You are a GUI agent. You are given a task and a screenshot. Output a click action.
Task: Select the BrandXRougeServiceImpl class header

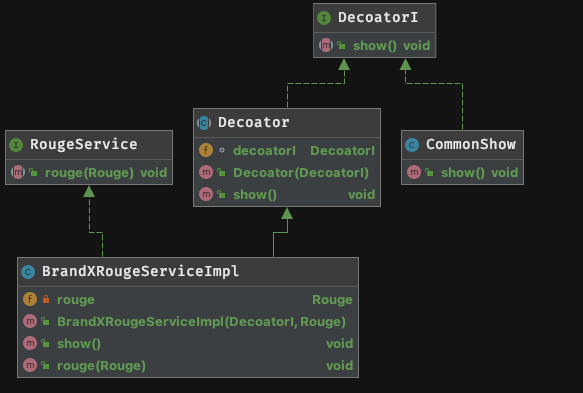(188, 272)
